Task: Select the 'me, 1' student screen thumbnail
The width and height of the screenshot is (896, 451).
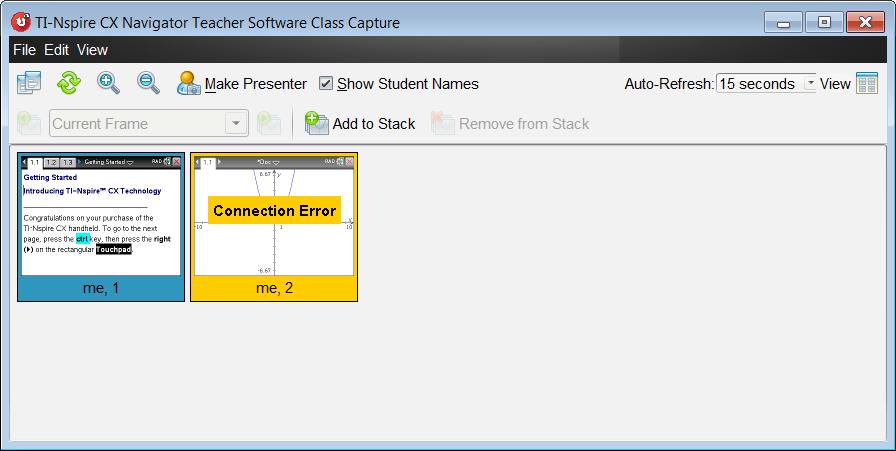Action: 101,227
